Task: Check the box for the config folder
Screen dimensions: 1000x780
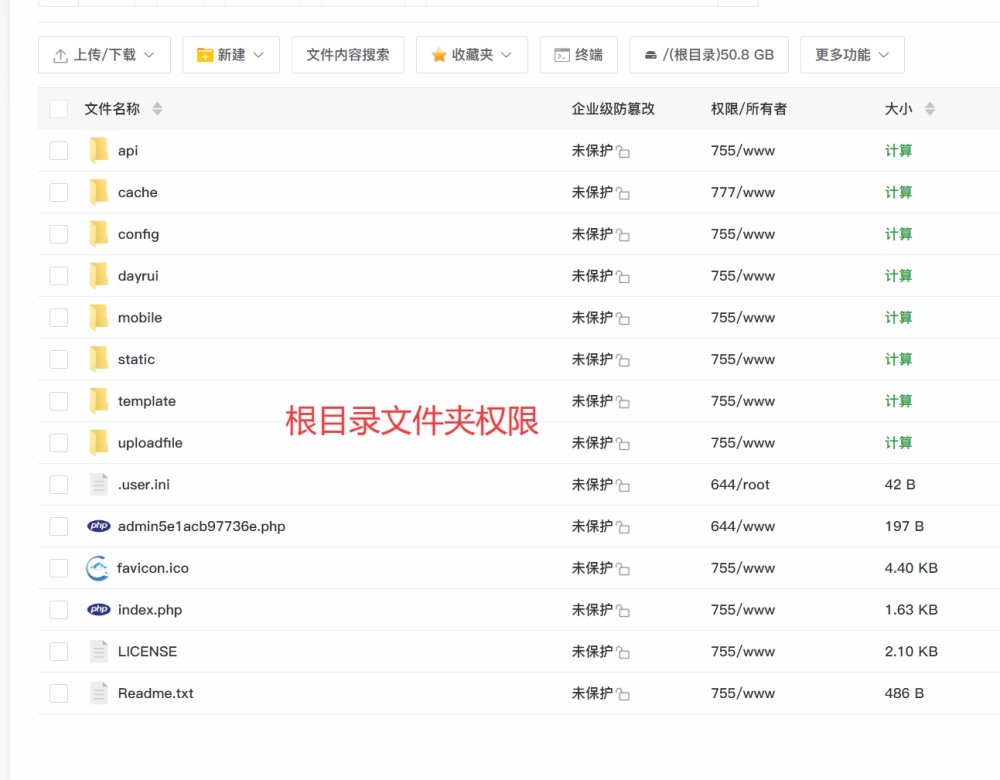Action: [x=59, y=234]
